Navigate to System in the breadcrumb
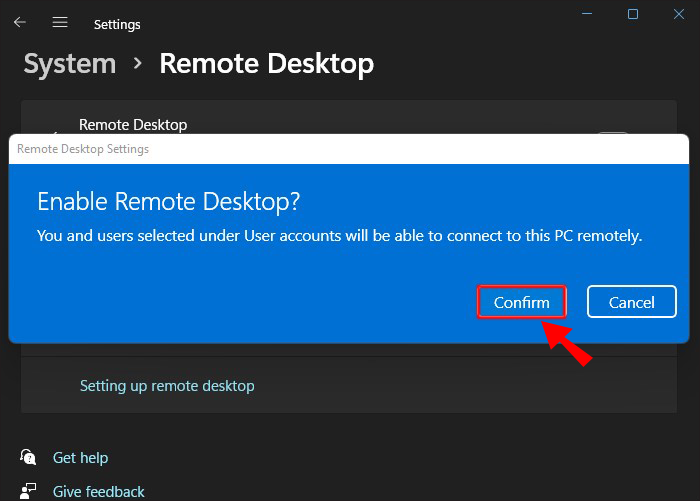700x501 pixels. (69, 64)
